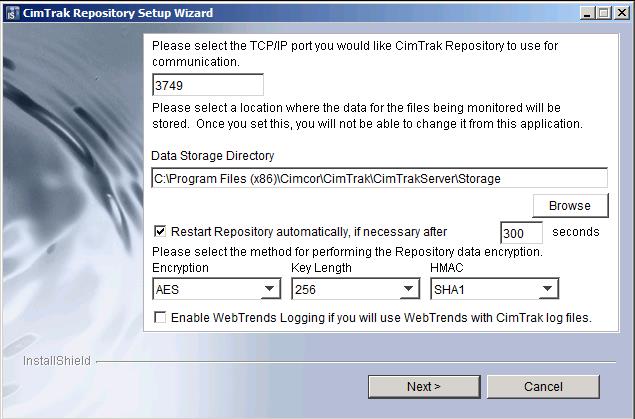635x419 pixels.
Task: Click the InstallShield label at bottom left
Action: [x=56, y=361]
